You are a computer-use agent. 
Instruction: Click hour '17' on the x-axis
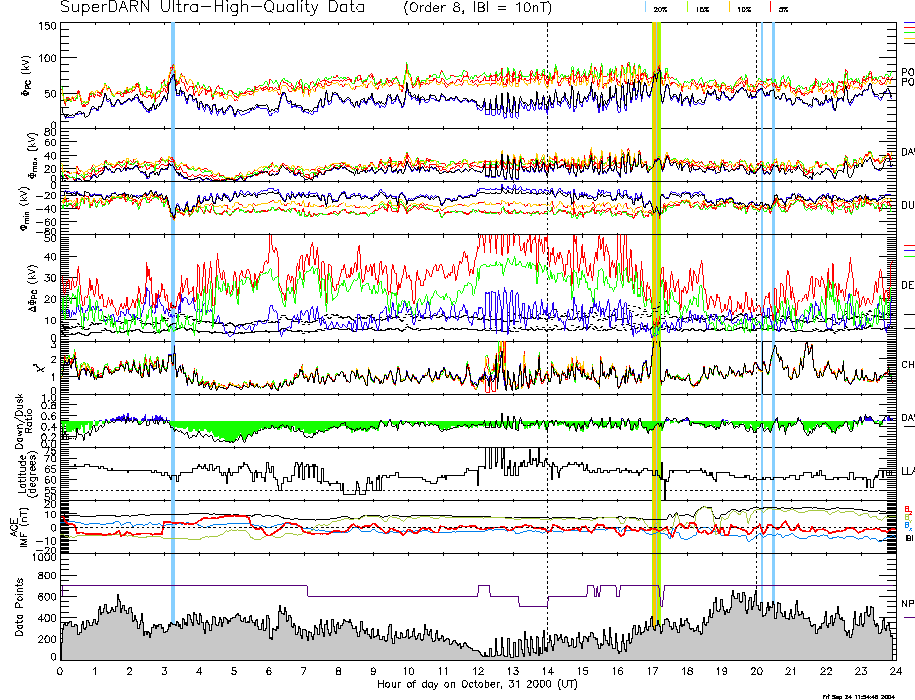tap(652, 671)
